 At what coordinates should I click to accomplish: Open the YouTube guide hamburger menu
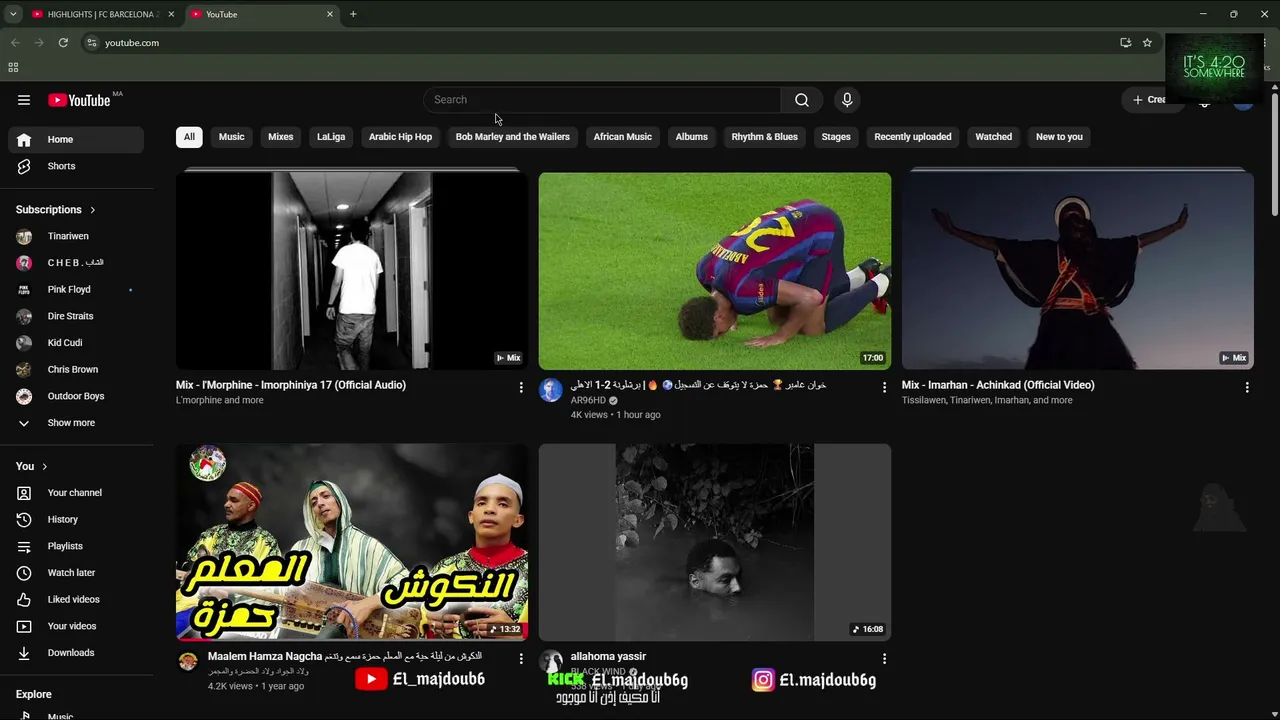coord(24,100)
